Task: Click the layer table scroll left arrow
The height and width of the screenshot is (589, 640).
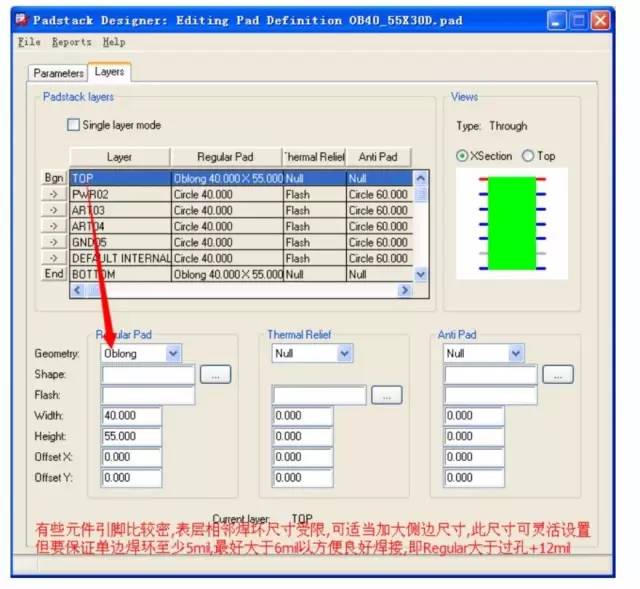Action: [x=77, y=290]
